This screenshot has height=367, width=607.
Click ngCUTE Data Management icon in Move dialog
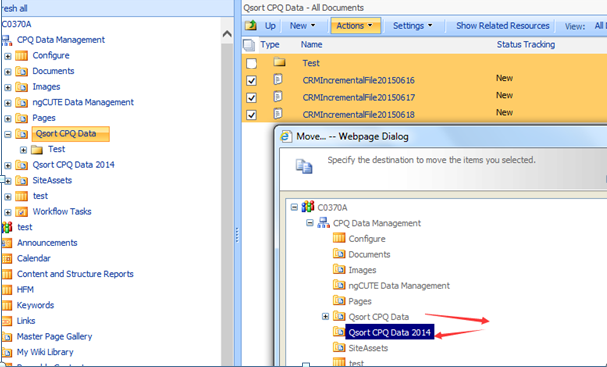point(339,285)
